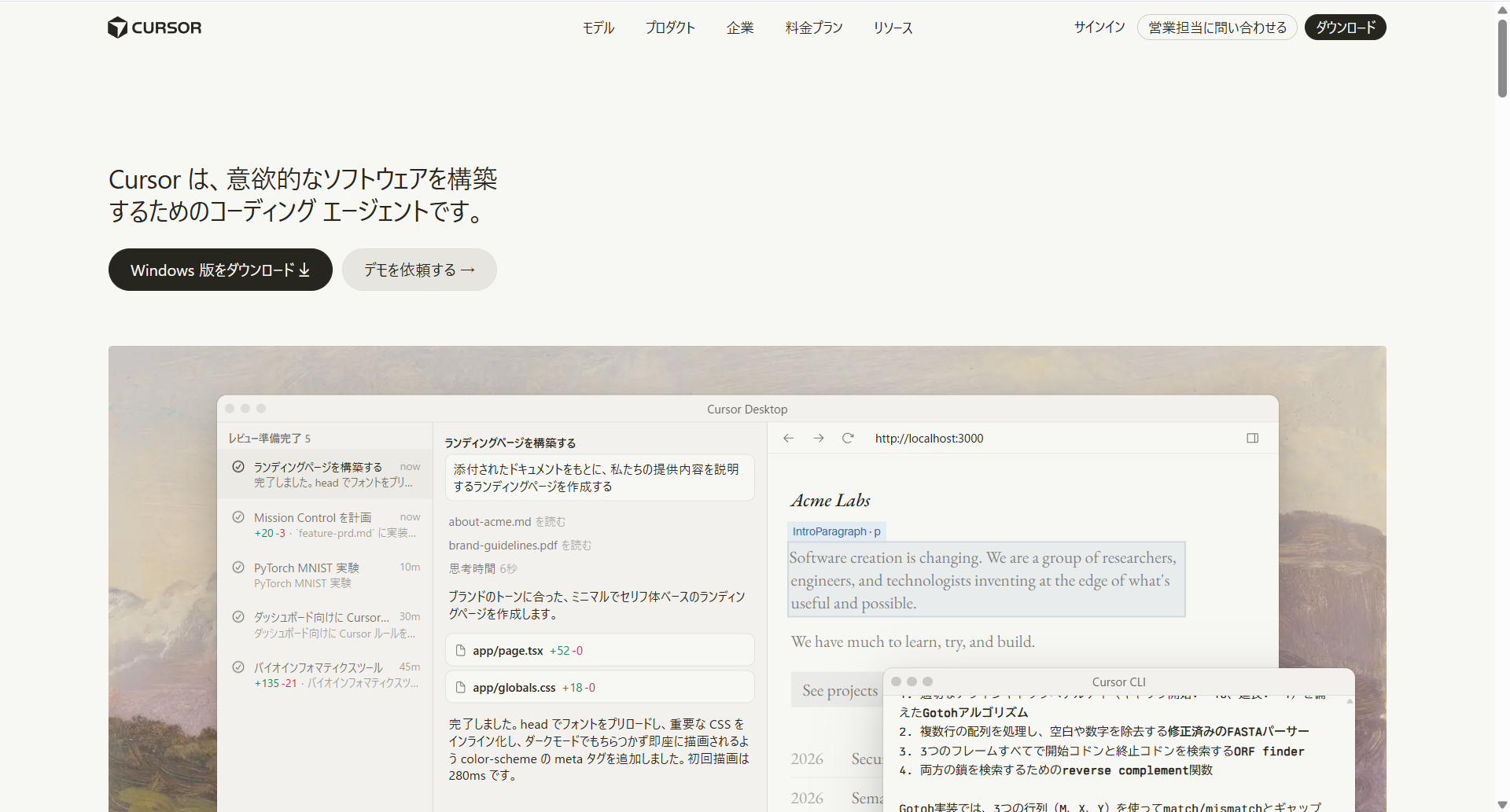1510x812 pixels.
Task: Open the app/globals.css file change card
Action: (600, 687)
